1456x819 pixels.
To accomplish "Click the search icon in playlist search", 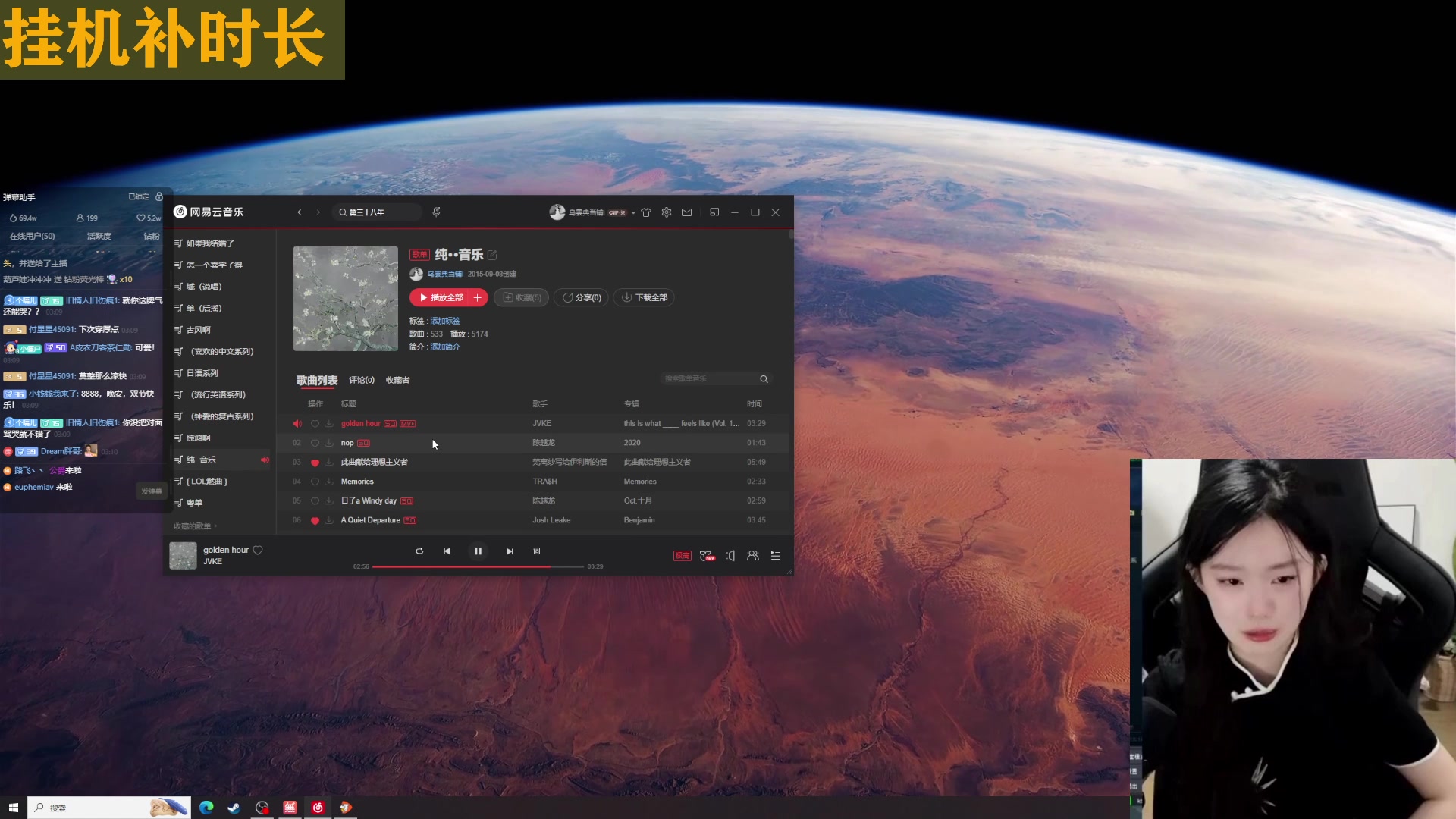I will pos(764,379).
